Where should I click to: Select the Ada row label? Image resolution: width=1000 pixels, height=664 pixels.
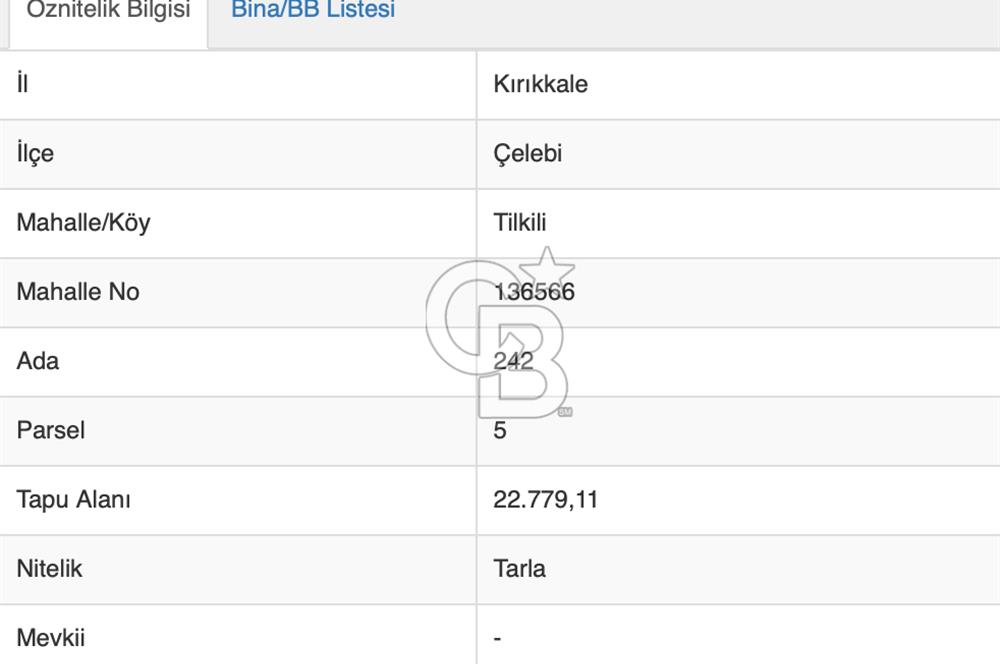[x=35, y=361]
